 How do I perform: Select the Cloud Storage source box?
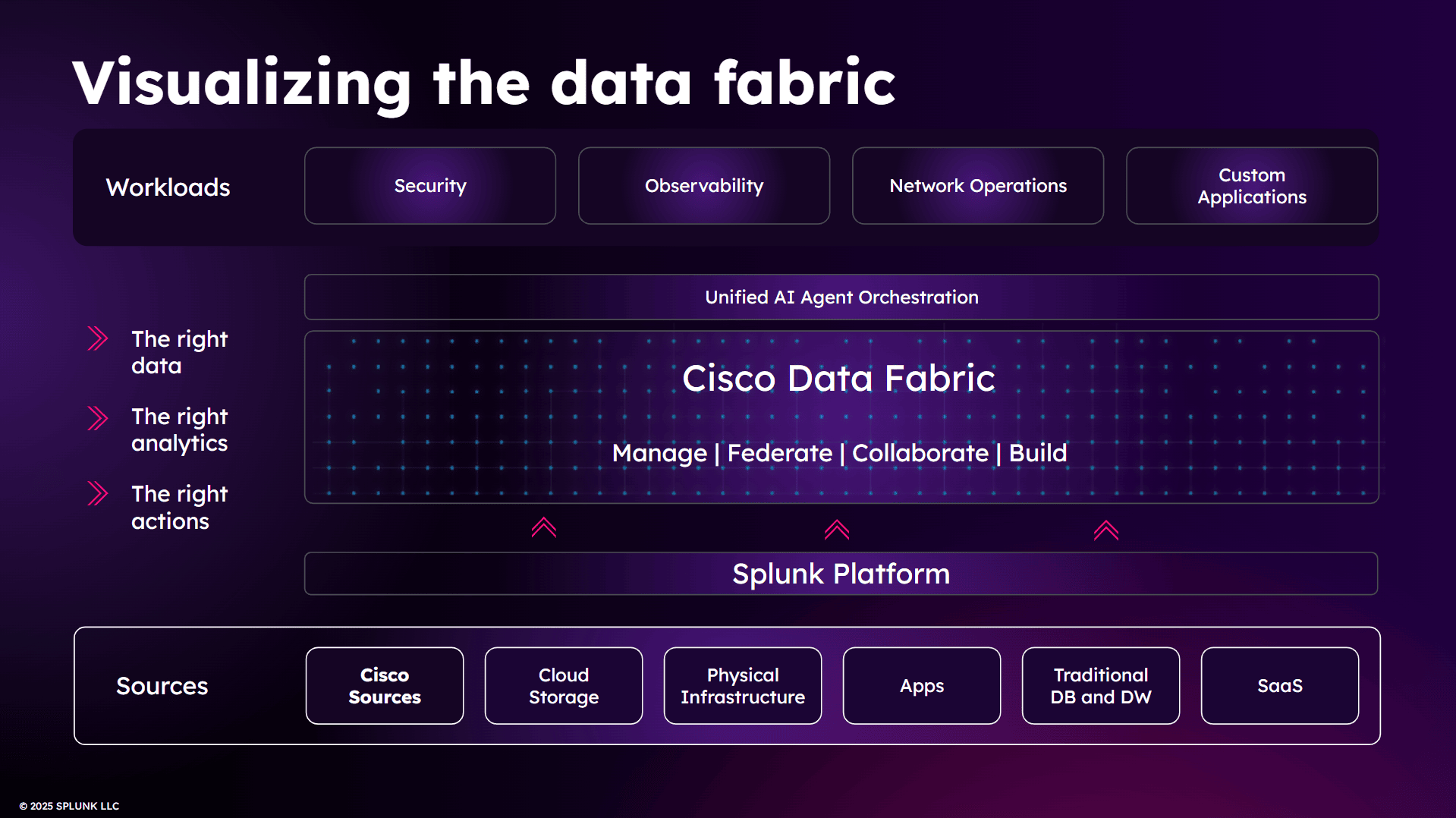pos(564,686)
